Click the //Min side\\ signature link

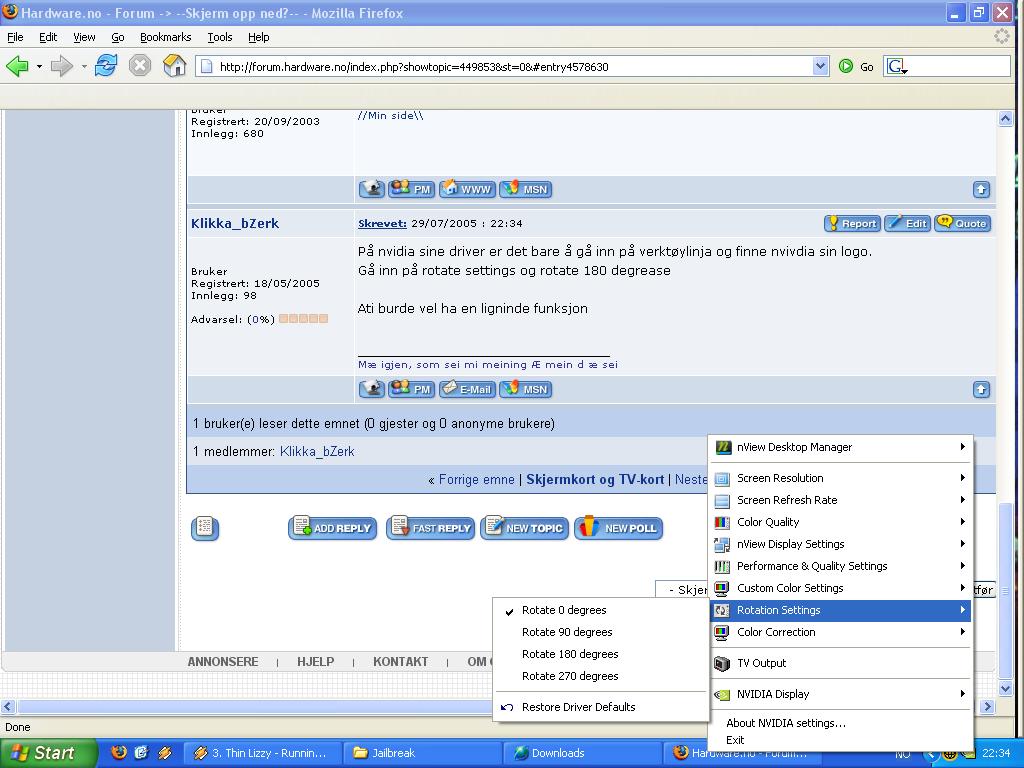(391, 116)
